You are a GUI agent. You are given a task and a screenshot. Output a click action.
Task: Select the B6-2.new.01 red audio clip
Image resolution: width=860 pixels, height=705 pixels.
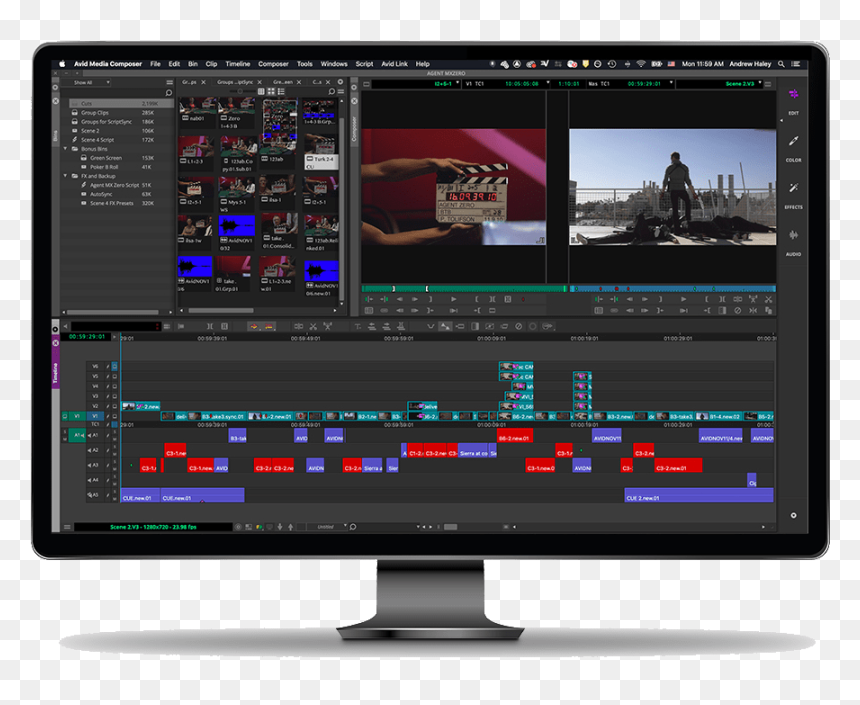[x=514, y=436]
